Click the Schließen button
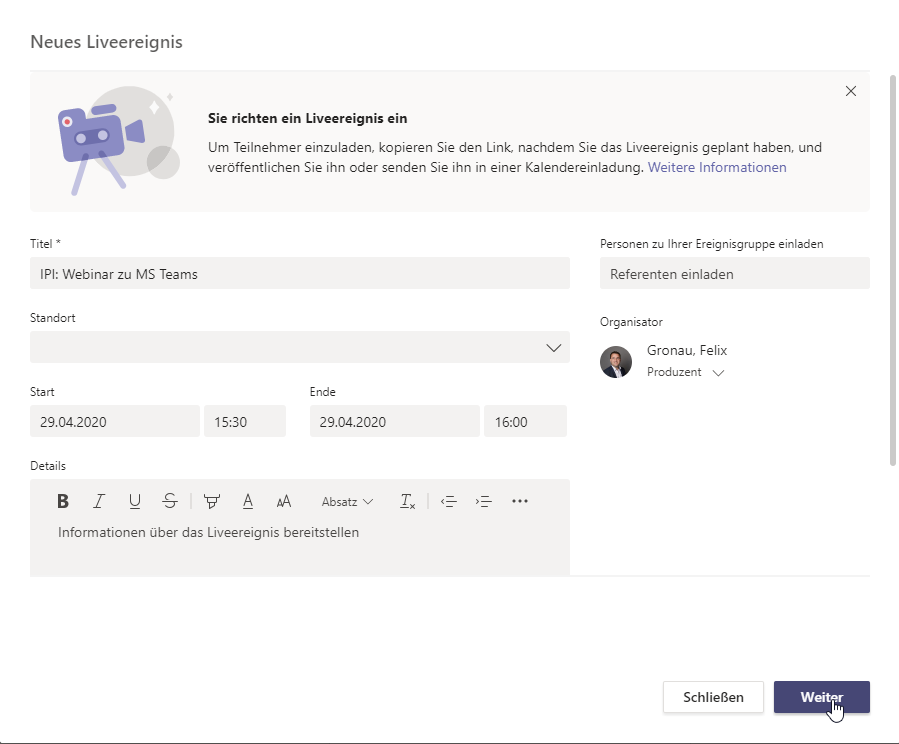 [713, 697]
